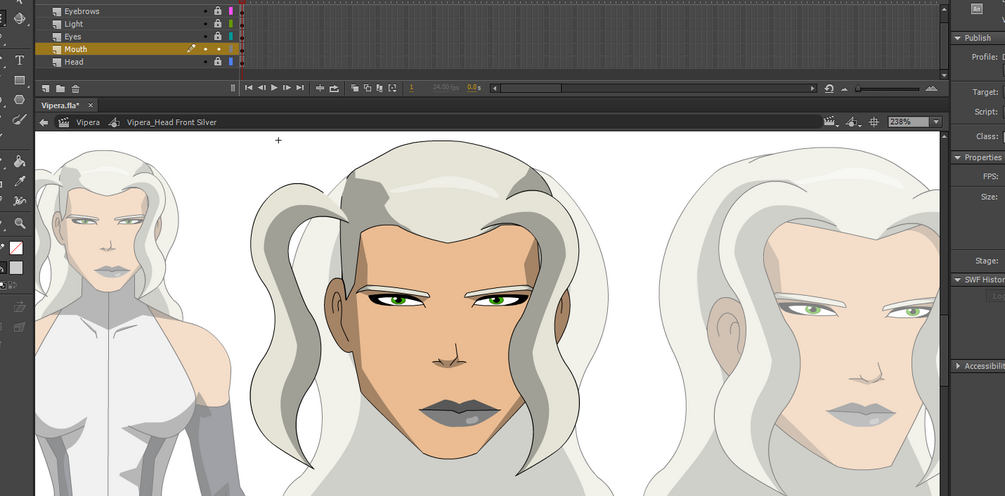This screenshot has height=496, width=1005.
Task: Switch to Vipera.fla document tab
Action: point(60,105)
